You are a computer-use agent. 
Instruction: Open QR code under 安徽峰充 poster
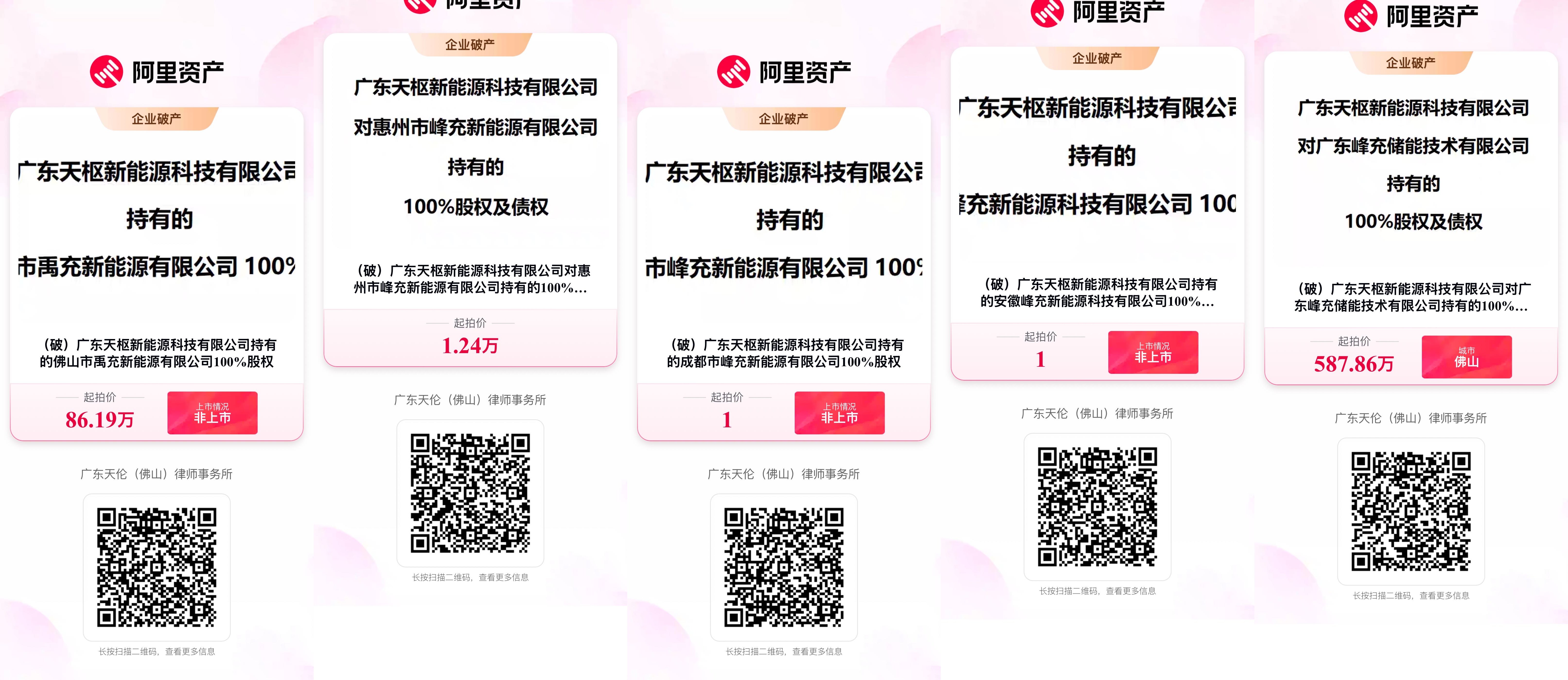1097,507
